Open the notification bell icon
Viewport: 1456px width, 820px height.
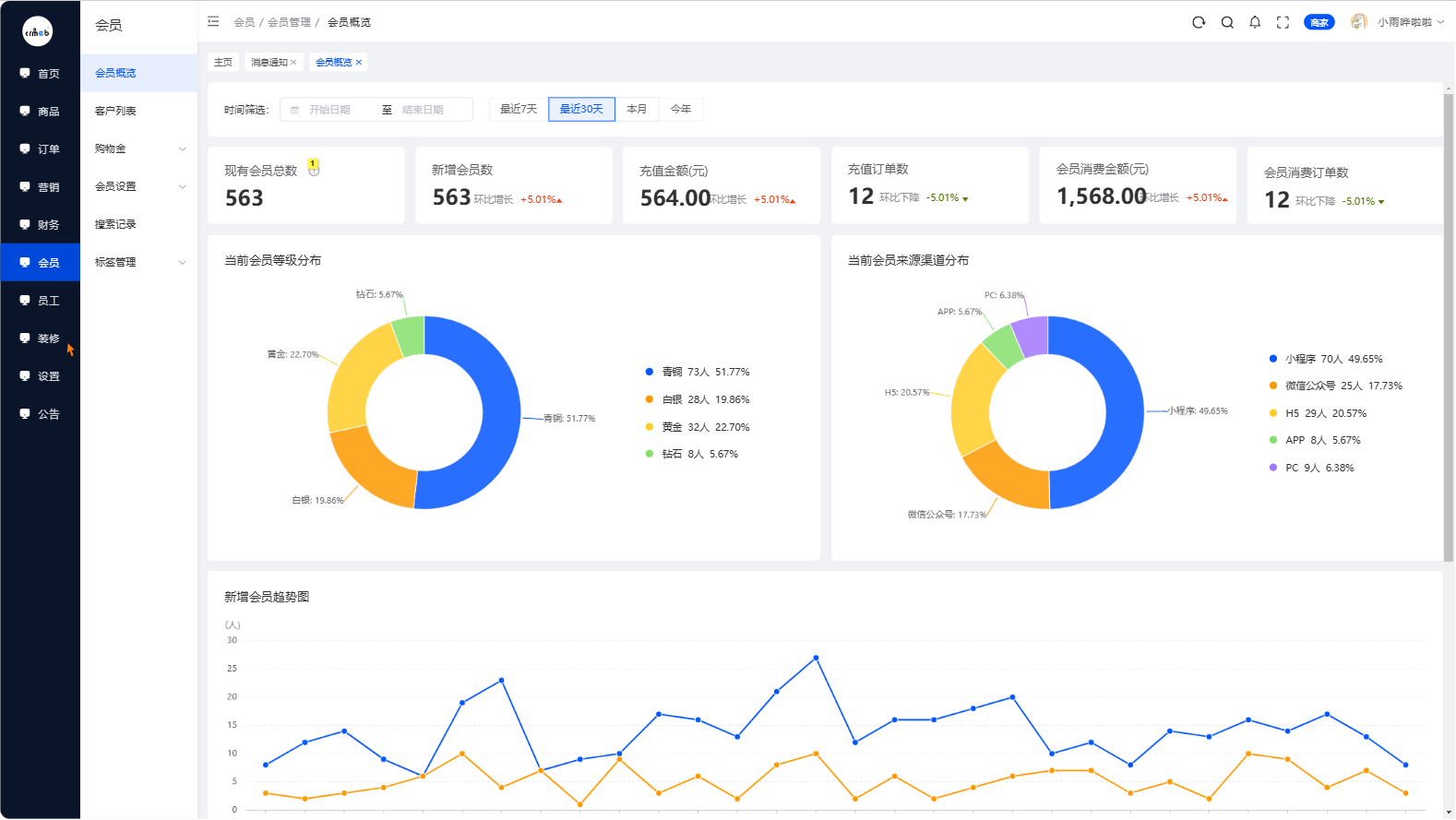[x=1255, y=22]
